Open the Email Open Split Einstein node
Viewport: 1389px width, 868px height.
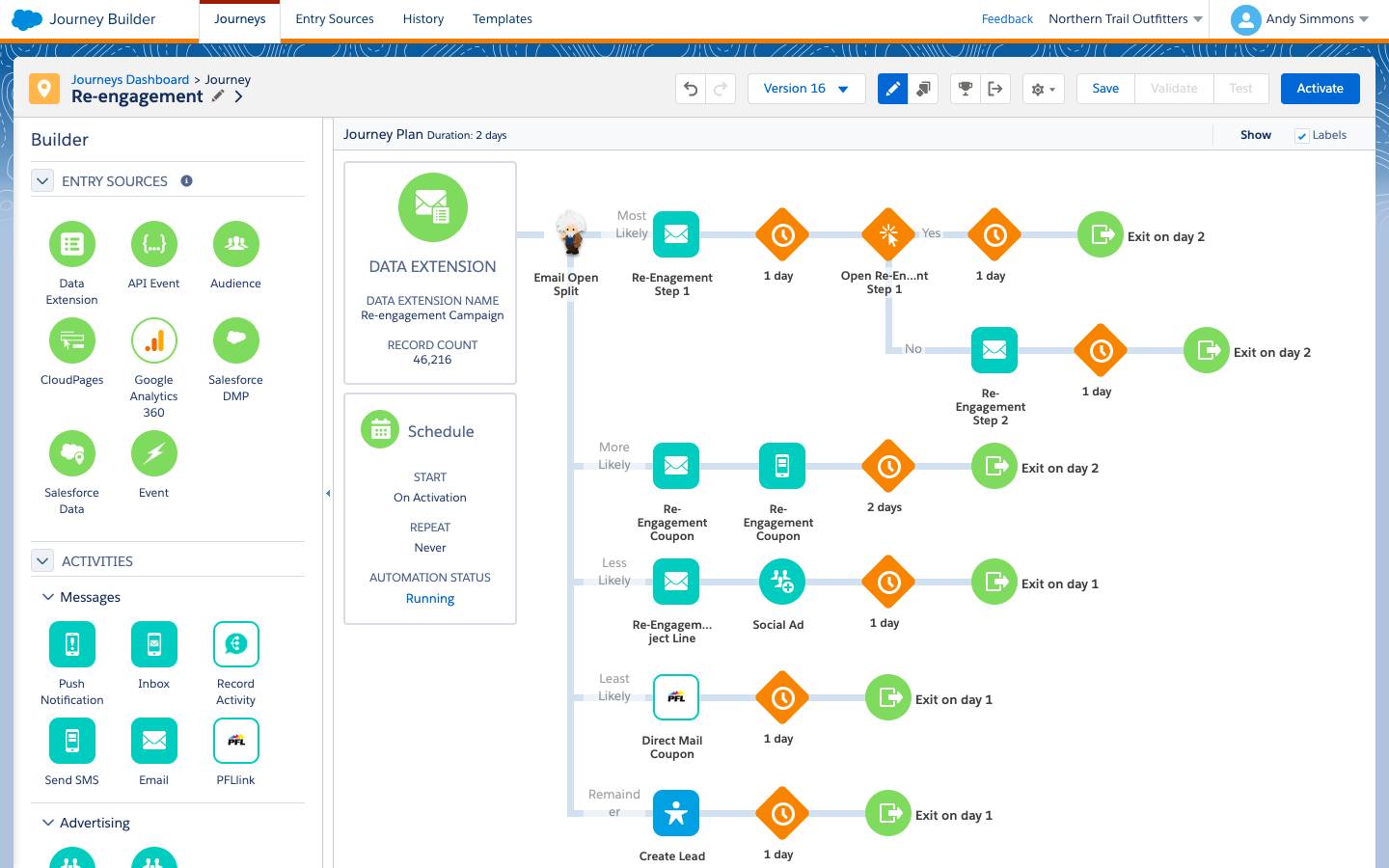[571, 233]
